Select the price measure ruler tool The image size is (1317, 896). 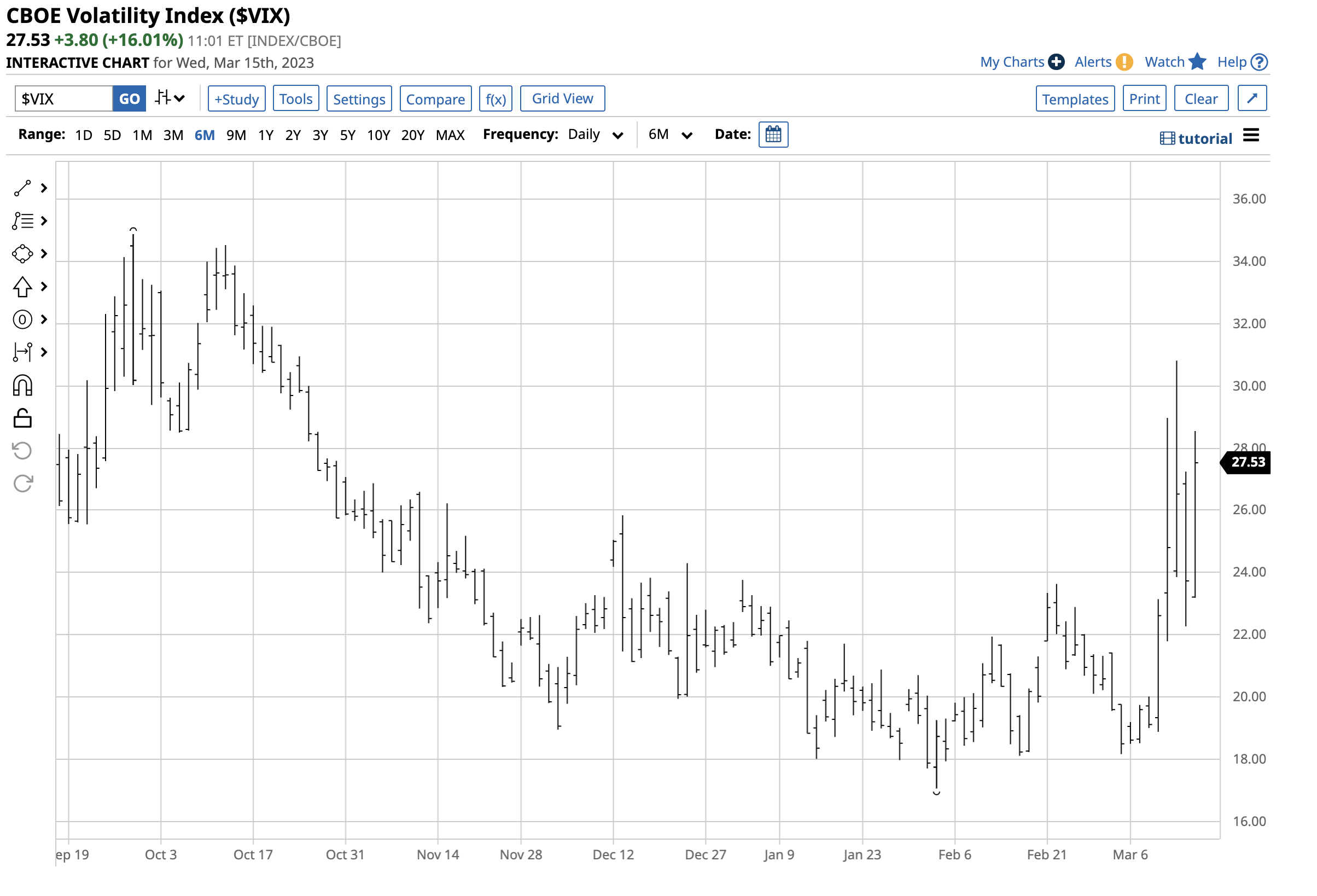click(x=22, y=352)
